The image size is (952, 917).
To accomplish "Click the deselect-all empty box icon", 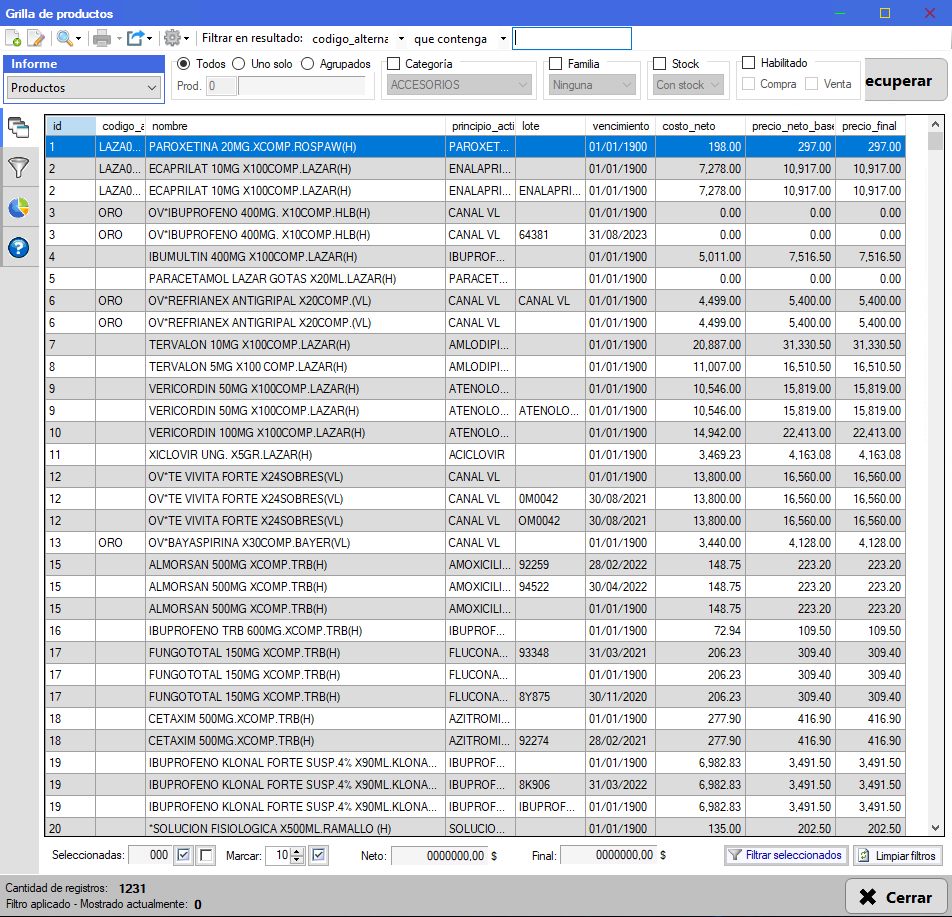I will tap(206, 855).
